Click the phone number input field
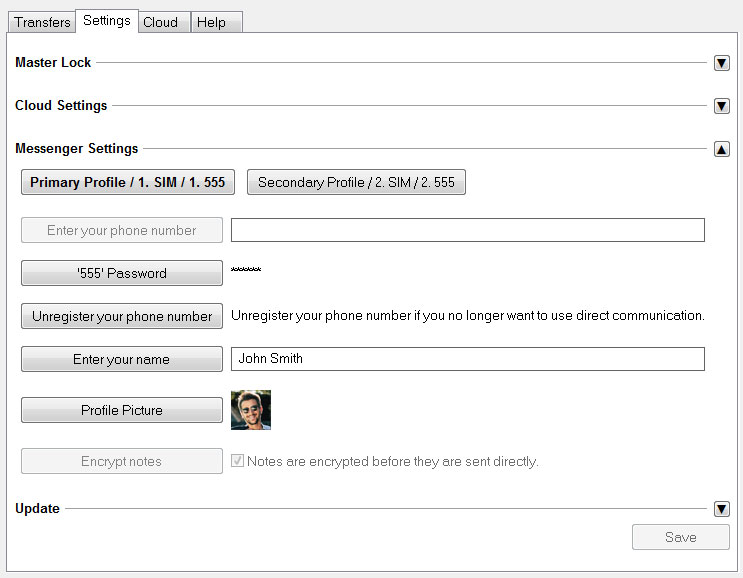This screenshot has width=743, height=578. point(468,230)
